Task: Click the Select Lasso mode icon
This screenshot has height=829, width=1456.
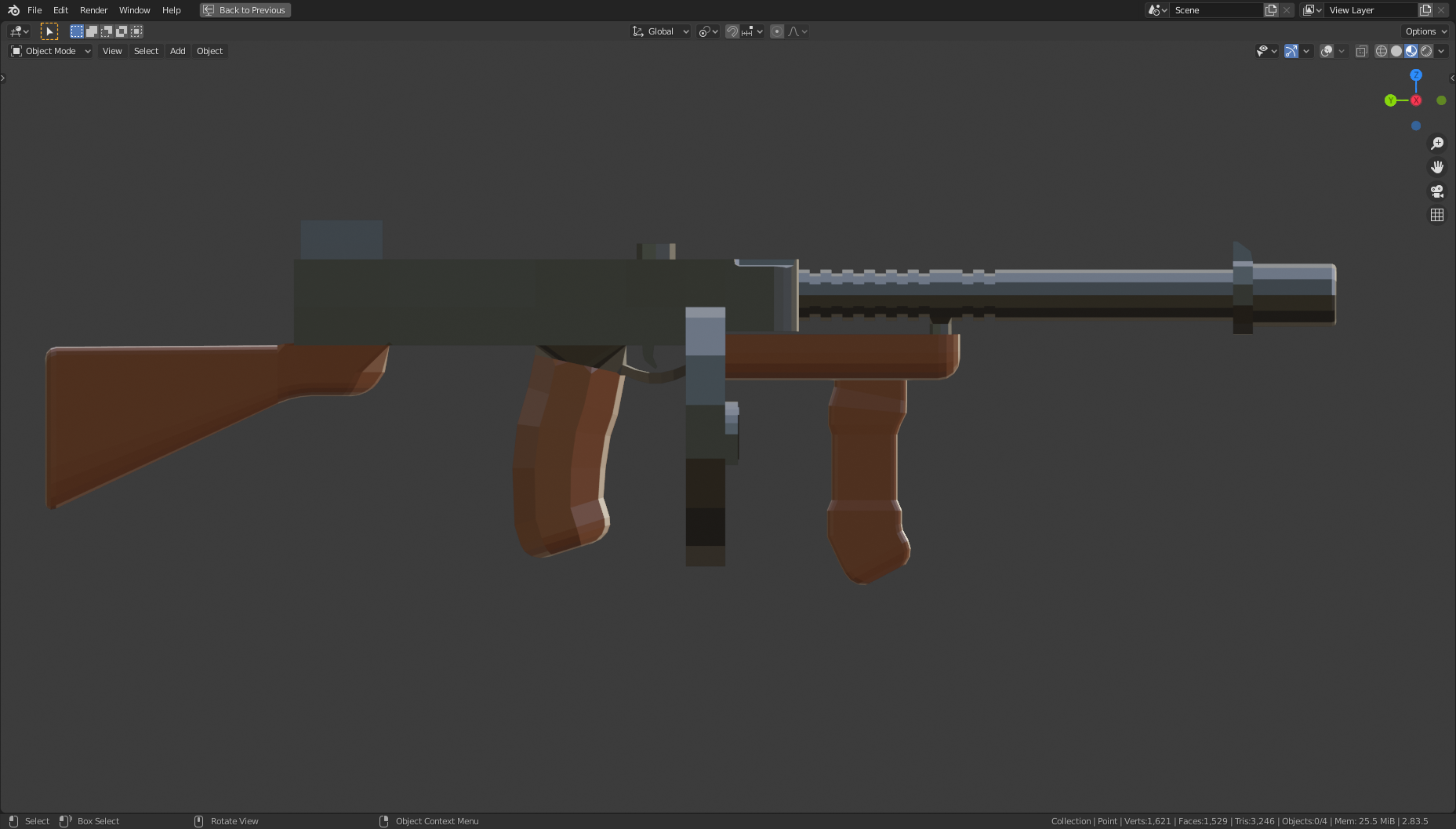Action: pyautogui.click(x=107, y=31)
